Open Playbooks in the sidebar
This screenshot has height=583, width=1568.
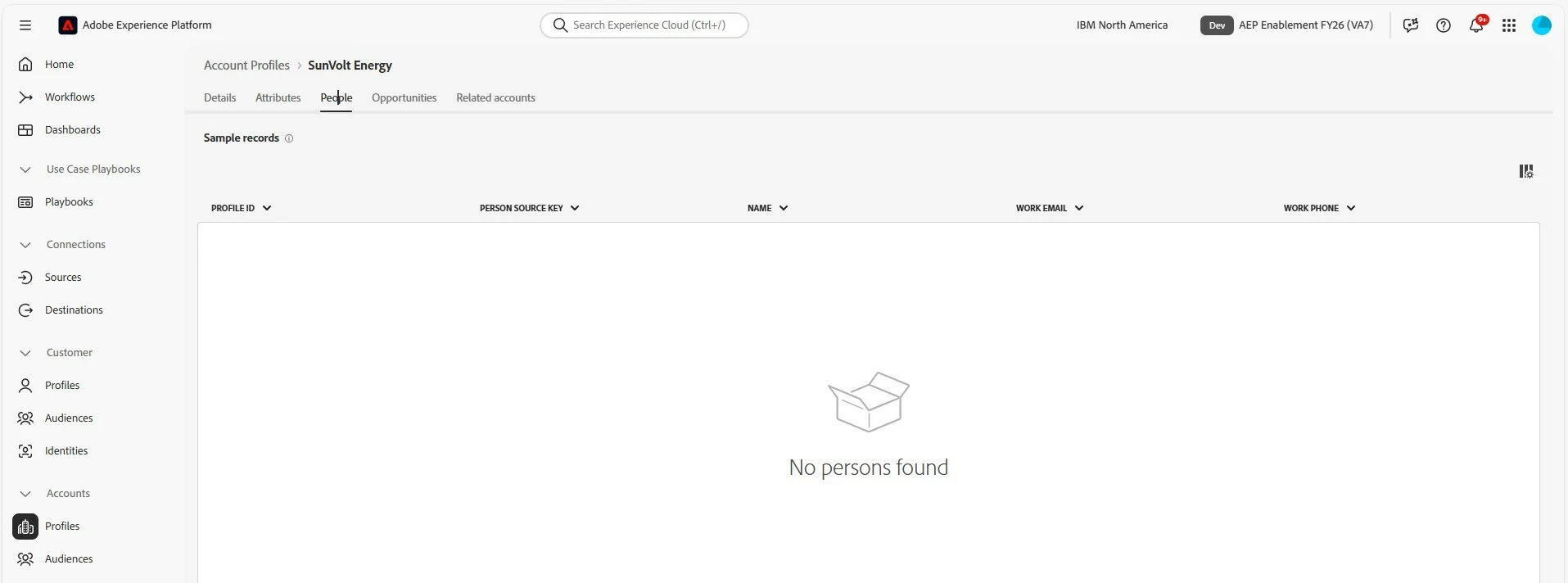coord(69,201)
